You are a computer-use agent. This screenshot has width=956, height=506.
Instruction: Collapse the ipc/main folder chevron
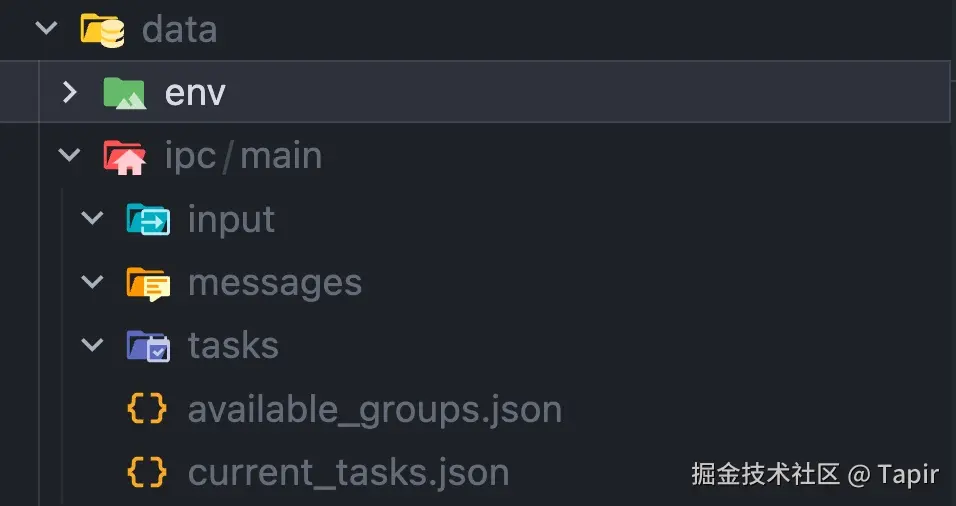(x=69, y=156)
